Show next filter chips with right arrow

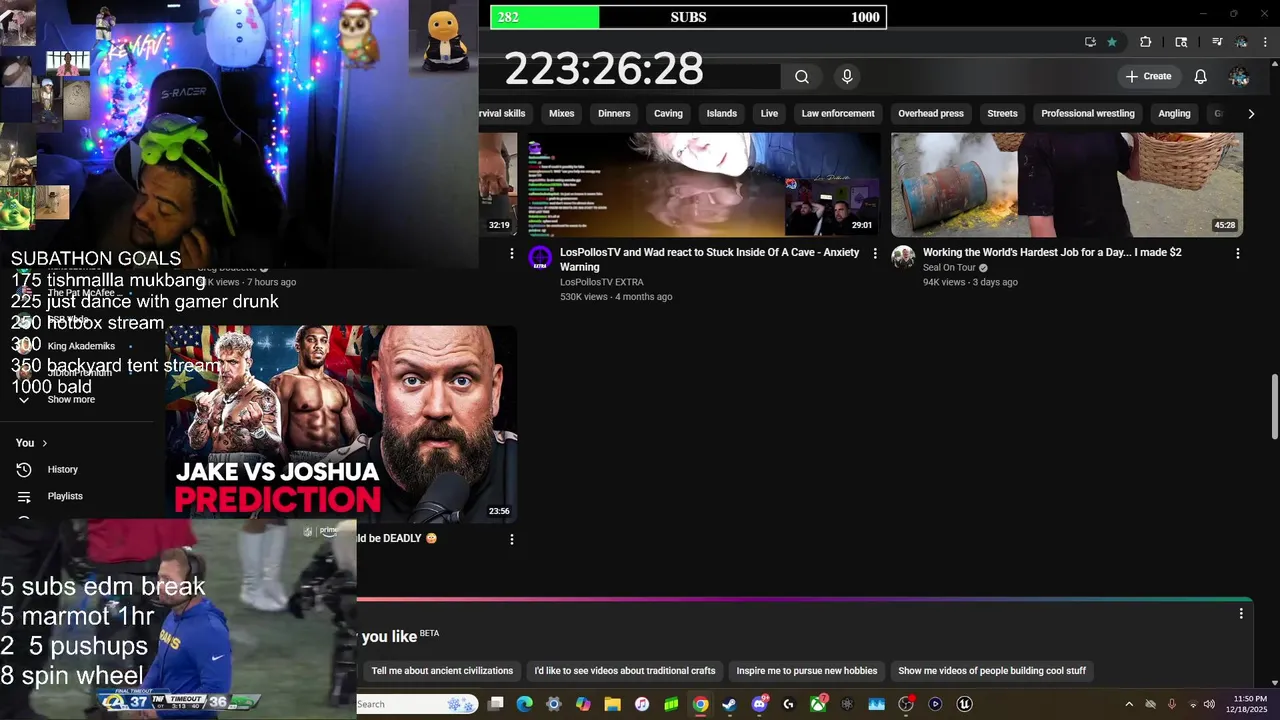(1250, 114)
